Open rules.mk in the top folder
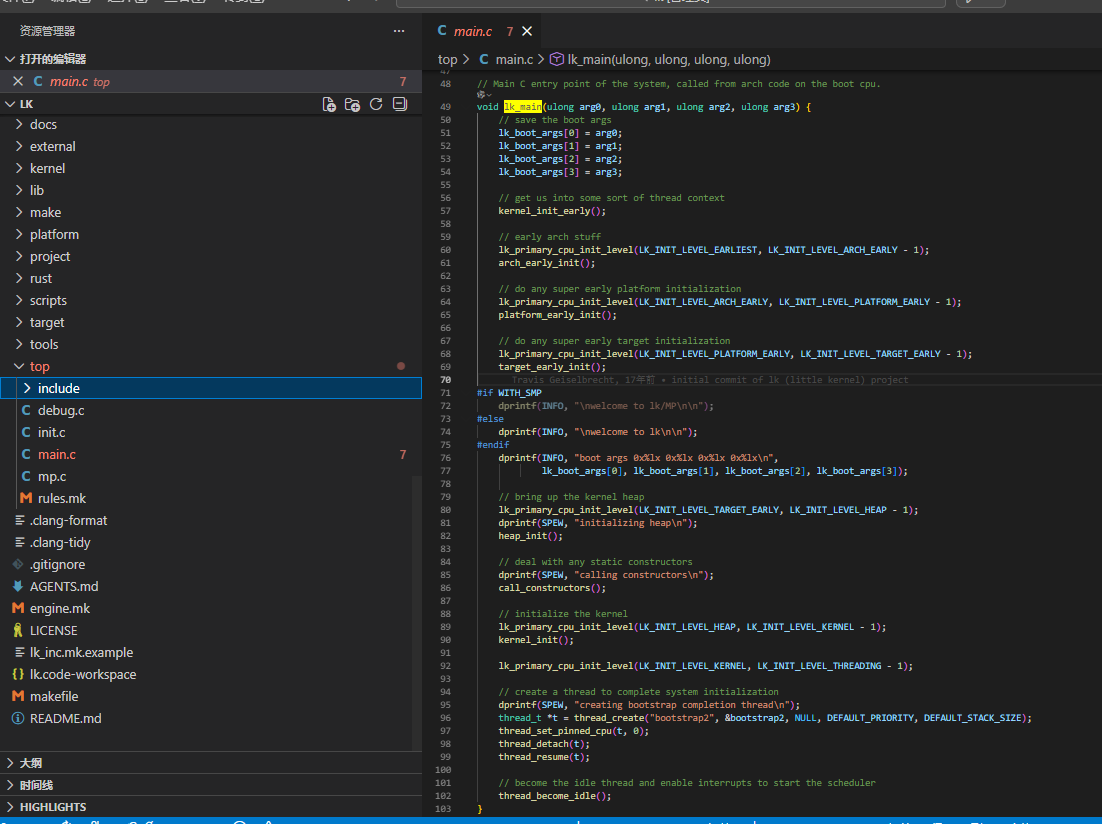Screen dimensions: 1102x824 tap(62, 498)
